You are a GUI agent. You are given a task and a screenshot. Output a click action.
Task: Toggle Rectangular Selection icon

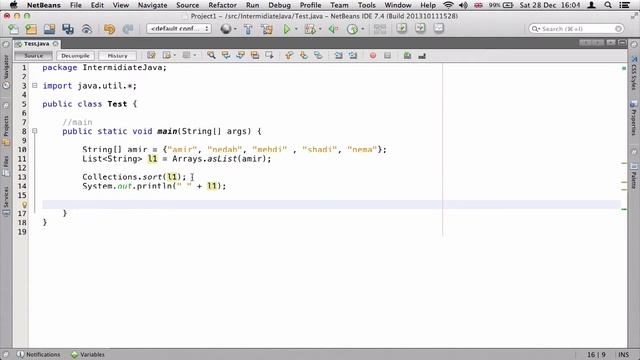click(x=269, y=56)
